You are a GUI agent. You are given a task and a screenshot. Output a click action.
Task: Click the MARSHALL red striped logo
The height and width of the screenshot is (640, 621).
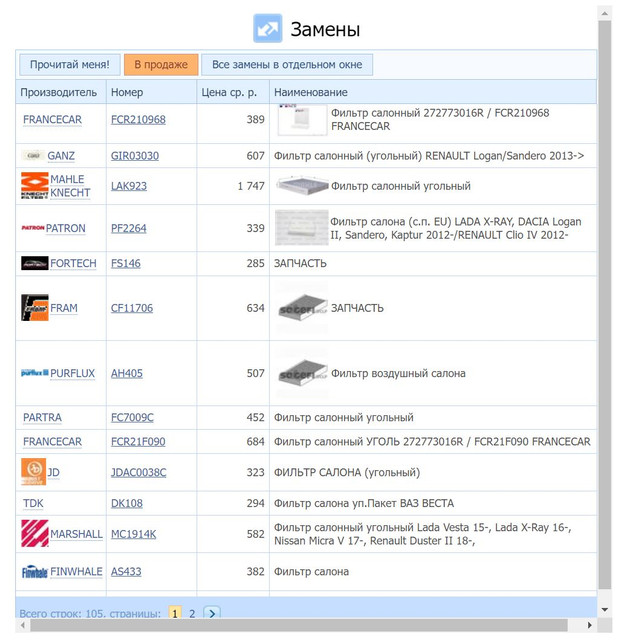[x=35, y=533]
